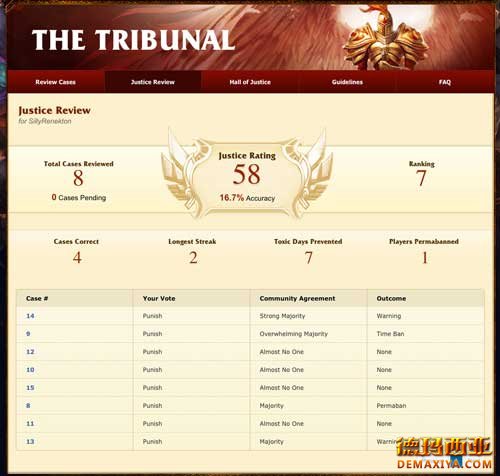Click the golden armored knight banner image
This screenshot has width=500, height=476.
click(385, 38)
